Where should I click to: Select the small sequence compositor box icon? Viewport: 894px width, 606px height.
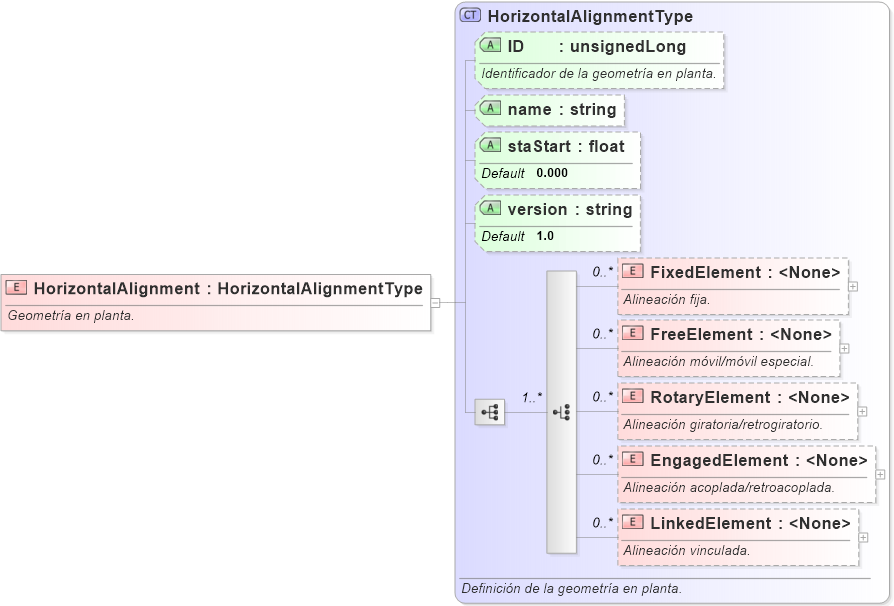(490, 412)
